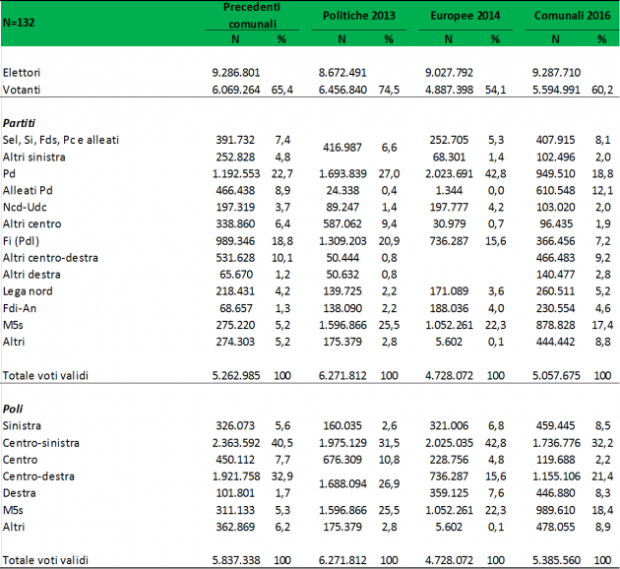Click the Pd row label
620x569 pixels.
click(9, 174)
